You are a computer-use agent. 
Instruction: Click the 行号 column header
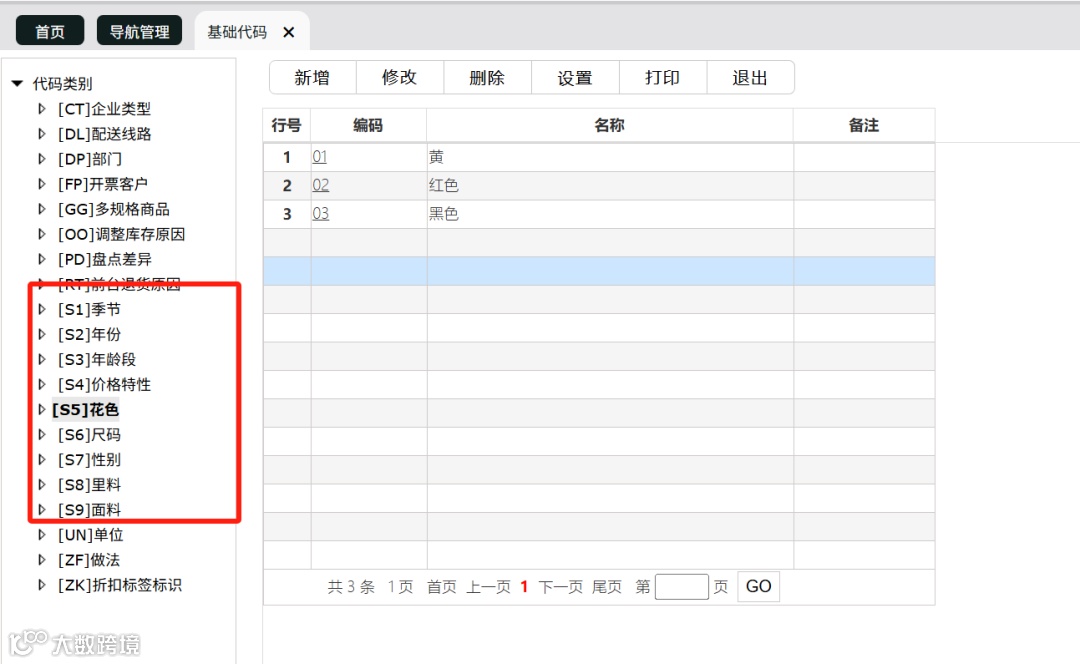coord(287,125)
